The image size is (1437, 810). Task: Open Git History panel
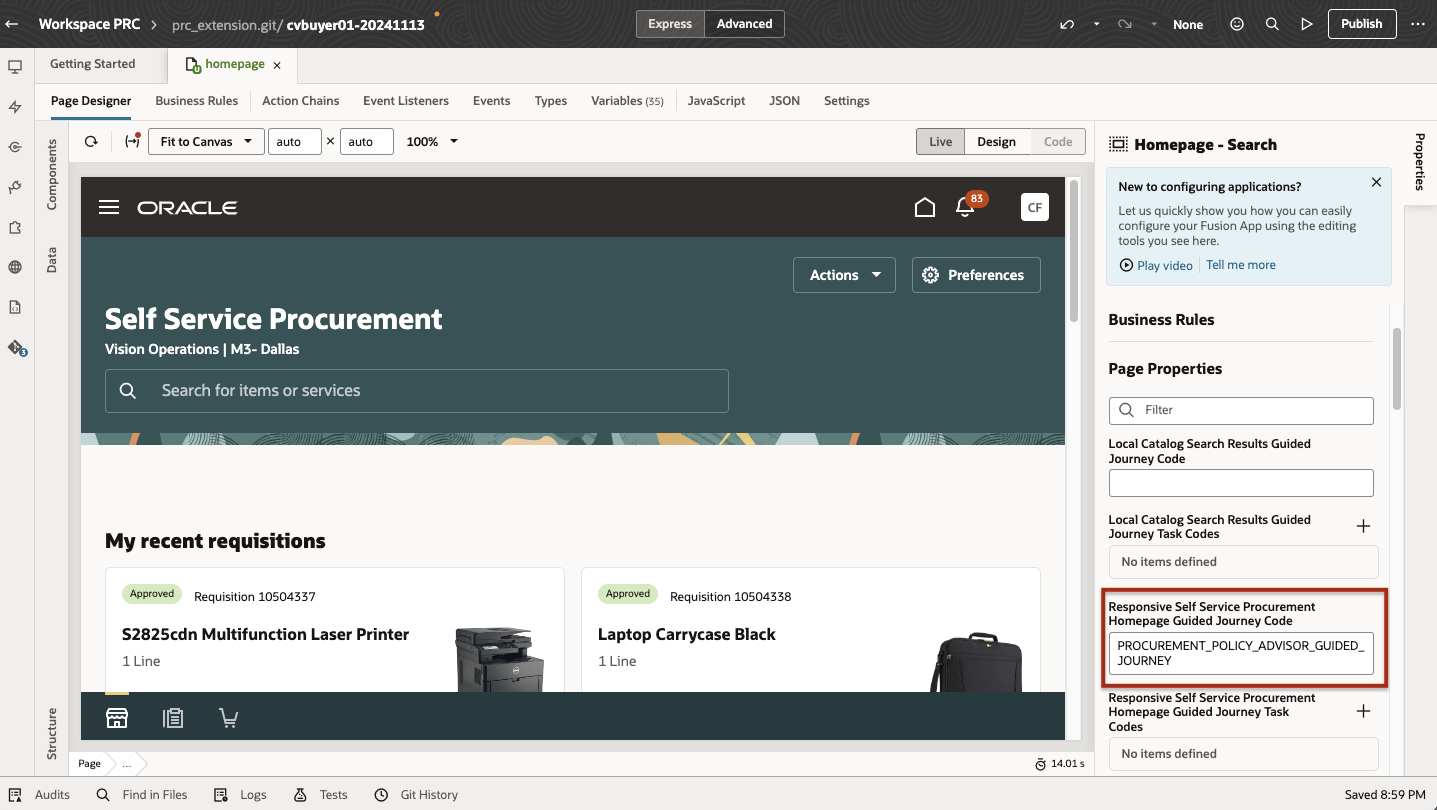[416, 795]
